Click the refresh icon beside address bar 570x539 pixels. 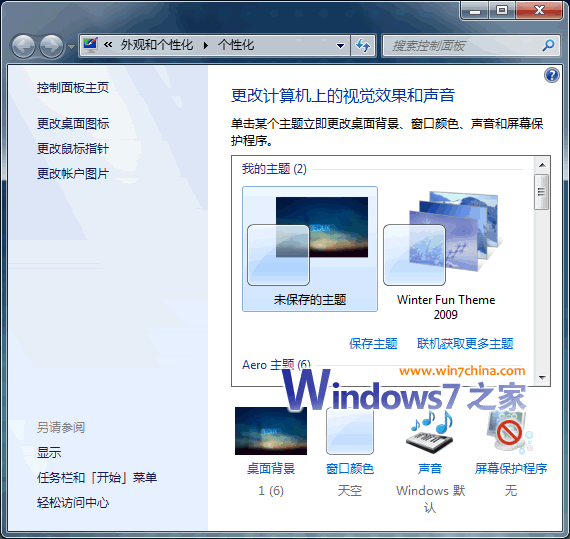[363, 45]
